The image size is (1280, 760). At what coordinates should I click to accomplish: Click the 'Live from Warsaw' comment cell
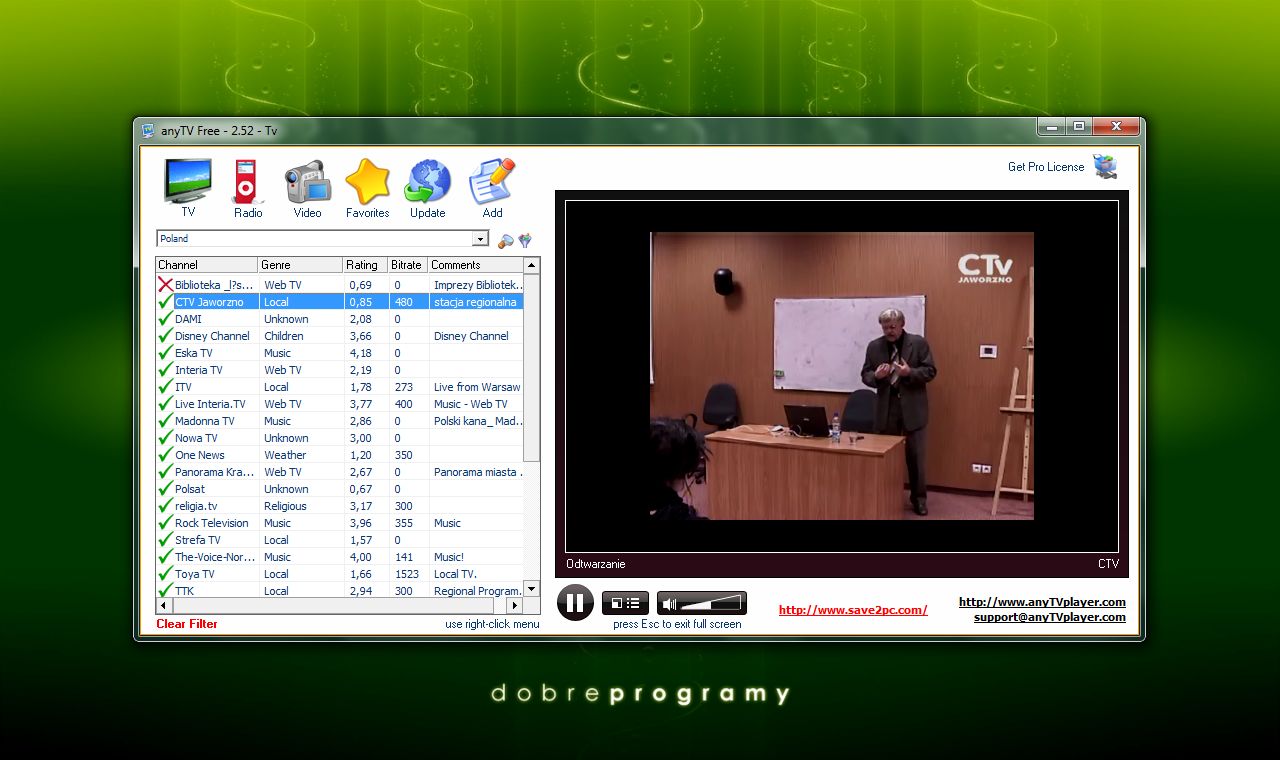coord(477,387)
